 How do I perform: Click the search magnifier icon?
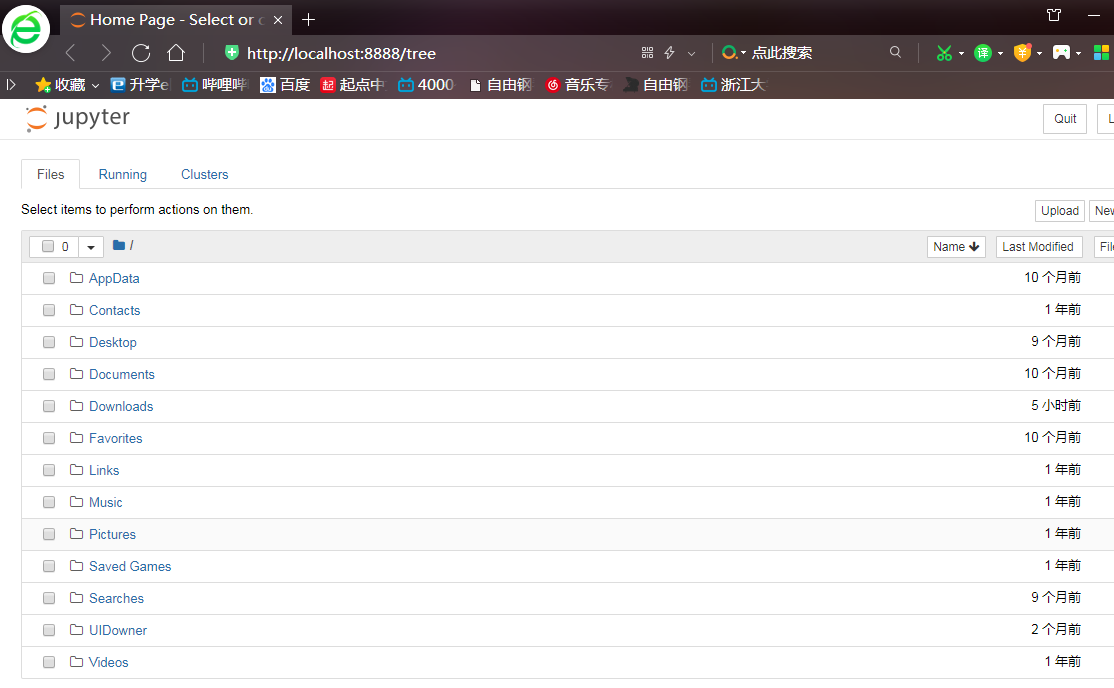[x=895, y=52]
